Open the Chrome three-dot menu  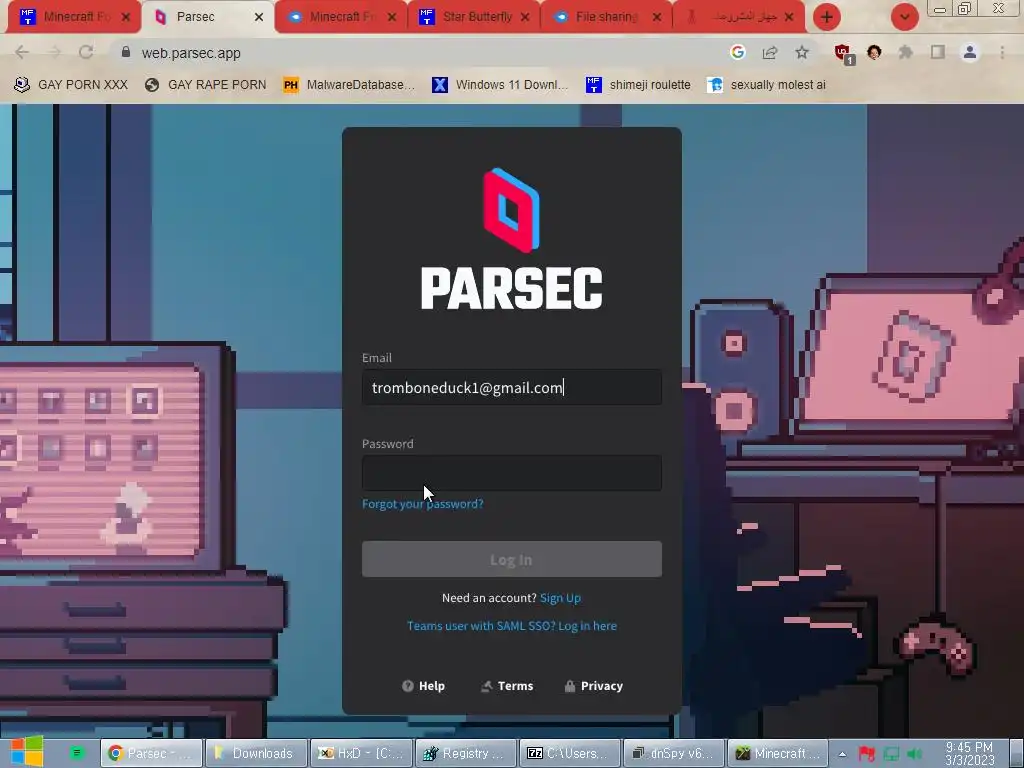tap(1002, 52)
